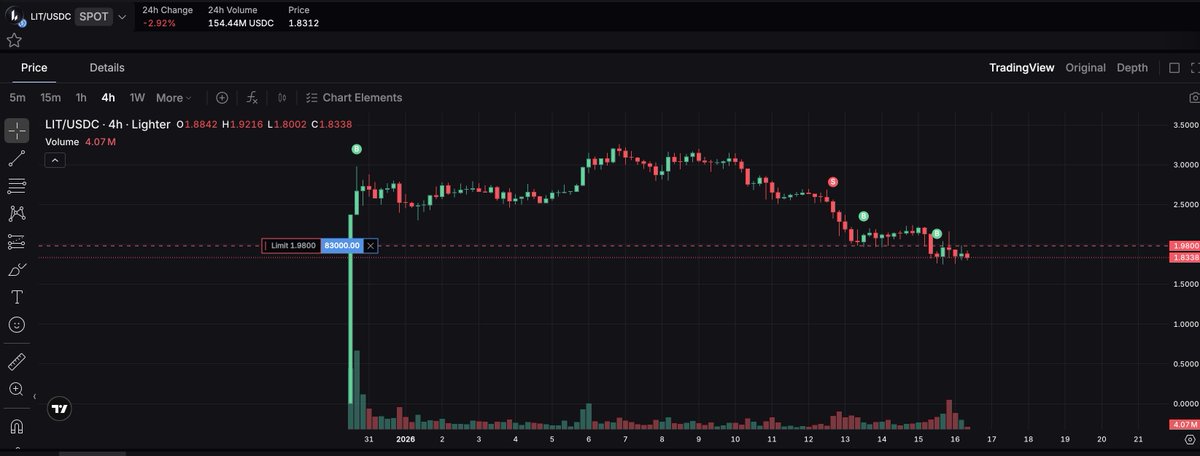Click the 154.44M USDC volume value
The width and height of the screenshot is (1200, 456).
240,22
